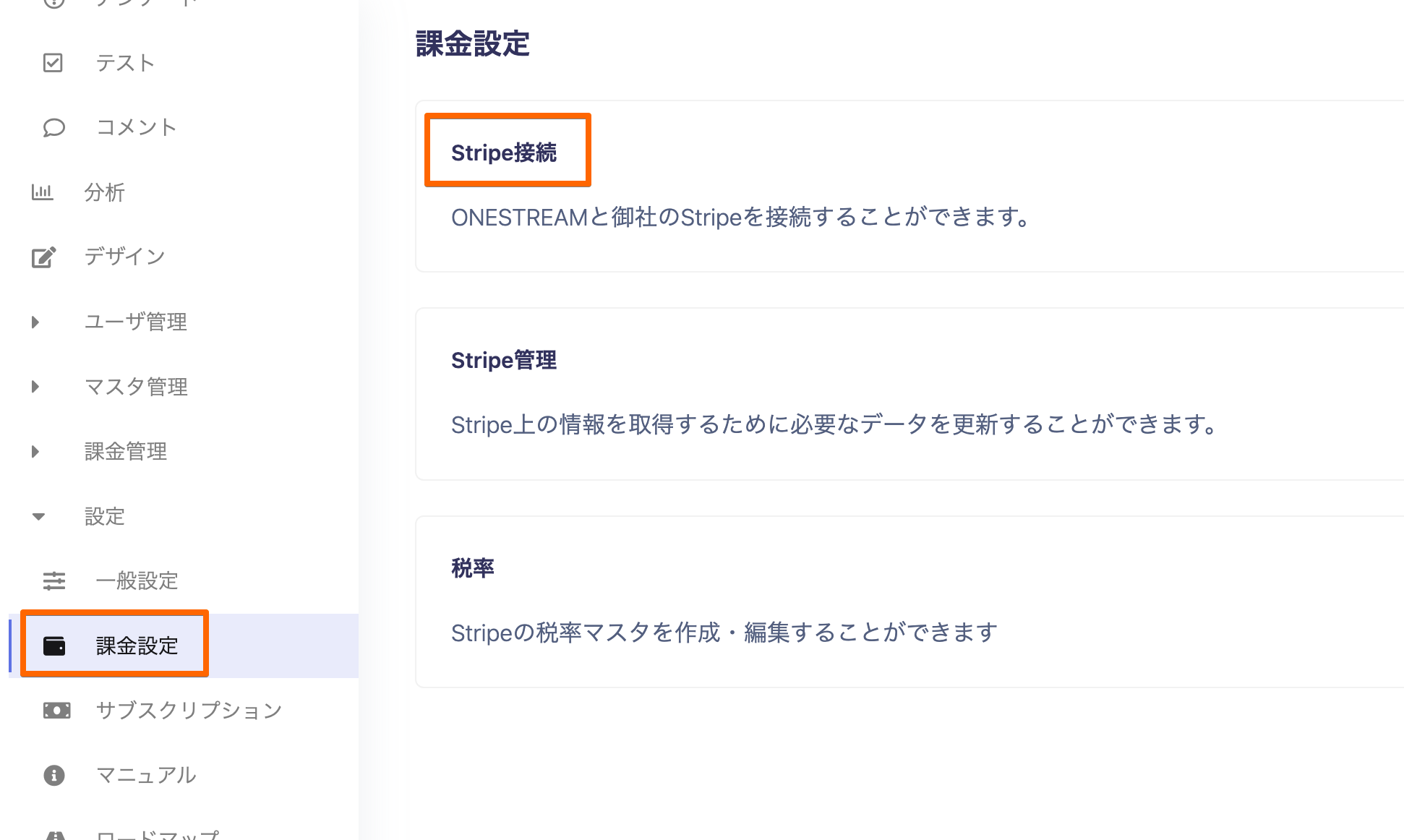Click the sliders icon for 一般設定
Screen dimensions: 1404x840
[x=53, y=580]
